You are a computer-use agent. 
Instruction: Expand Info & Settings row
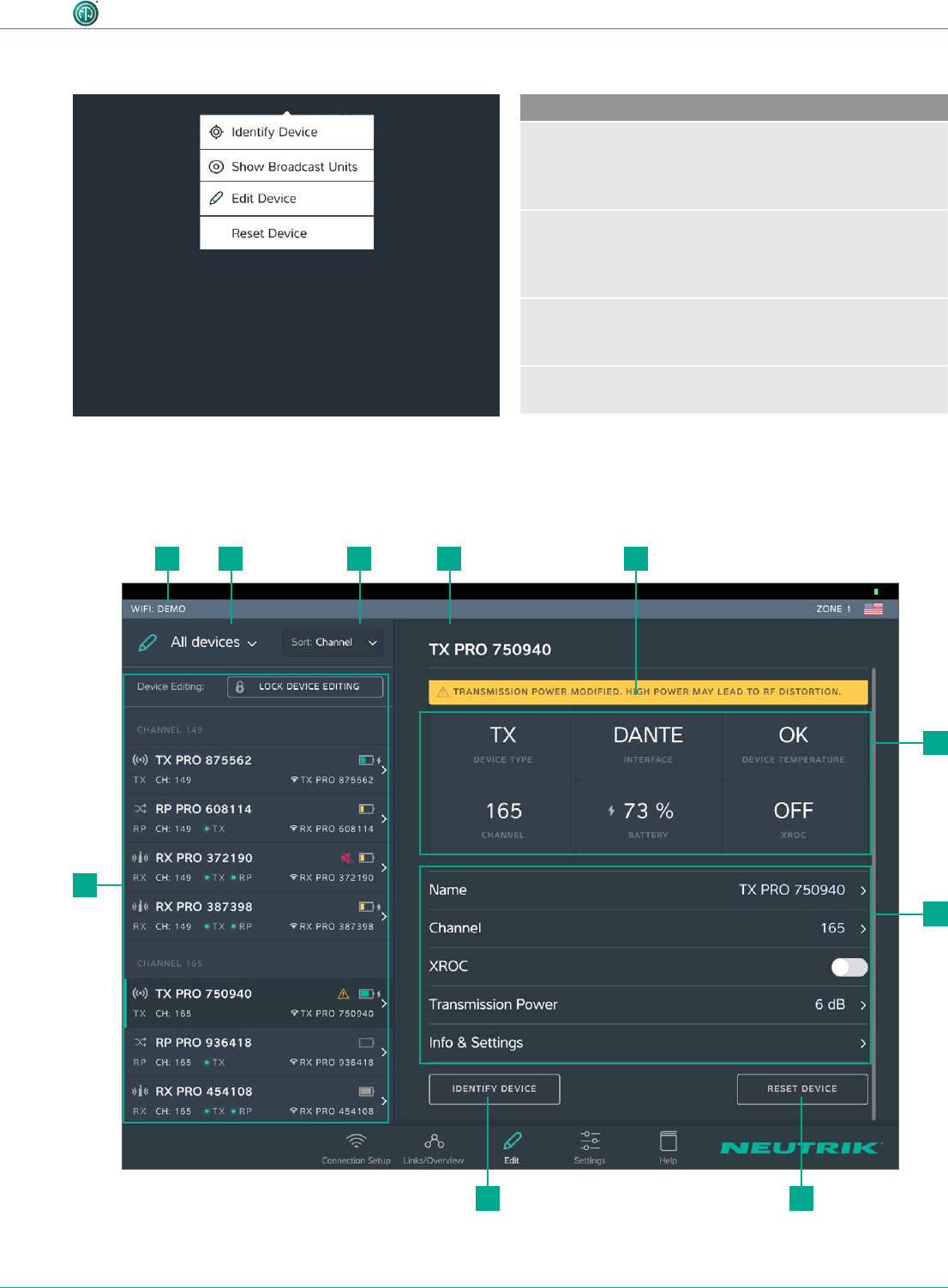[649, 1043]
